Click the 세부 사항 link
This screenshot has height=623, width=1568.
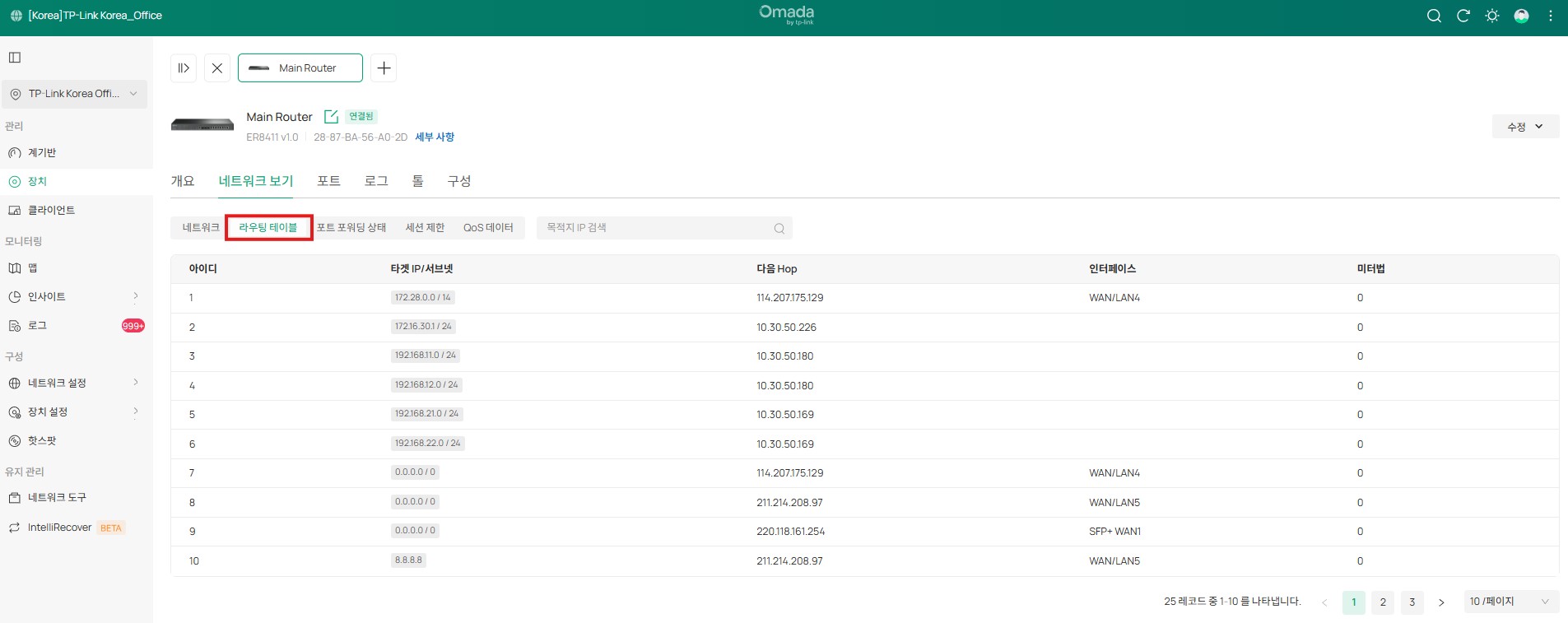435,137
